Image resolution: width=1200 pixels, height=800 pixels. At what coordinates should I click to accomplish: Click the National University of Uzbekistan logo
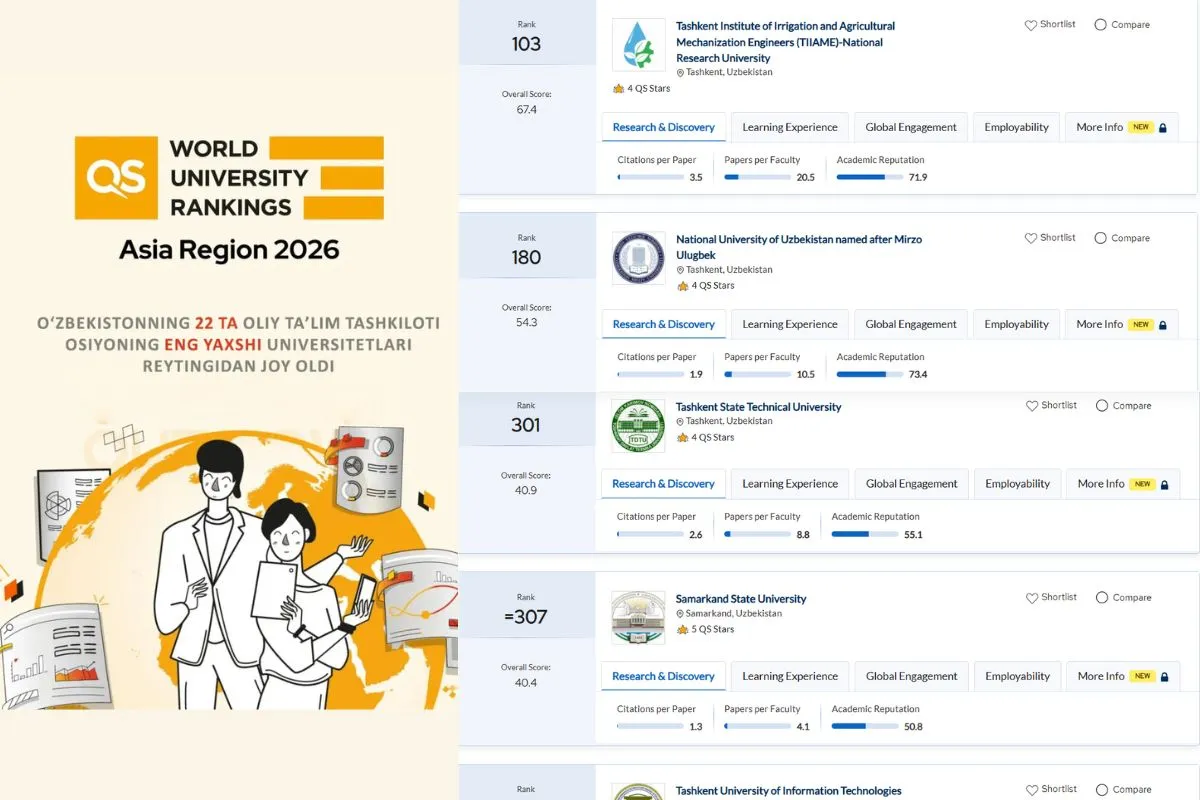pyautogui.click(x=638, y=258)
